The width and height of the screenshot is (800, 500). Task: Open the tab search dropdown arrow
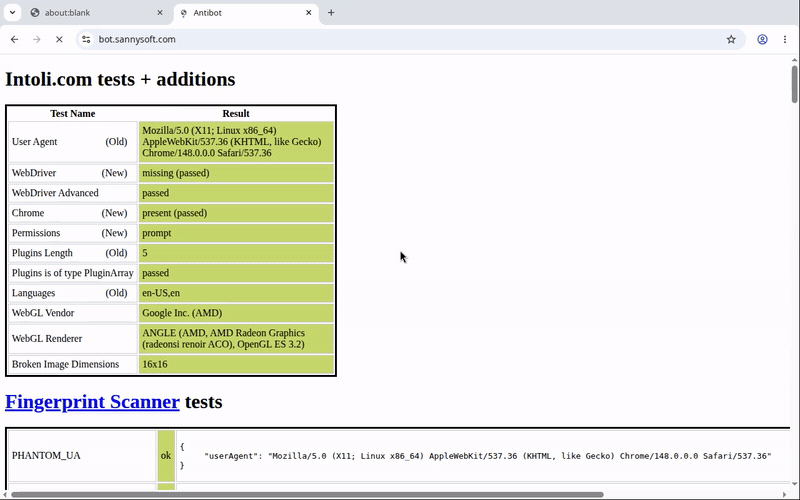pyautogui.click(x=12, y=12)
